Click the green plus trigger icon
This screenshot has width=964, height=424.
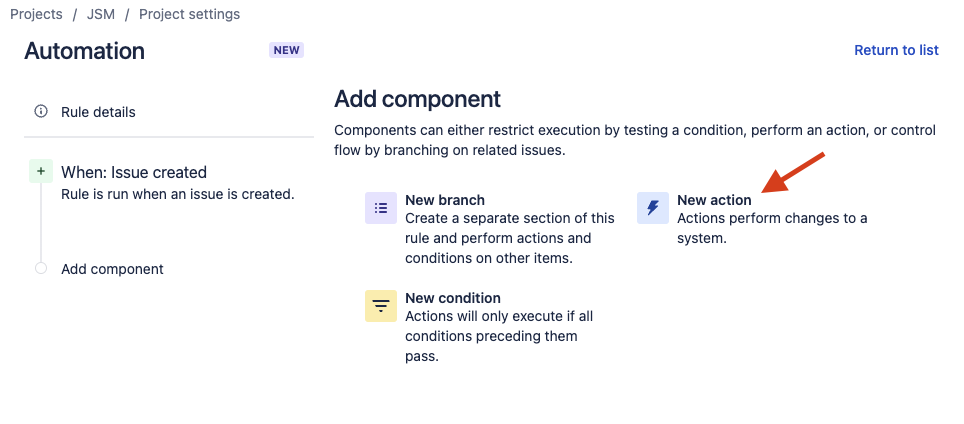41,171
